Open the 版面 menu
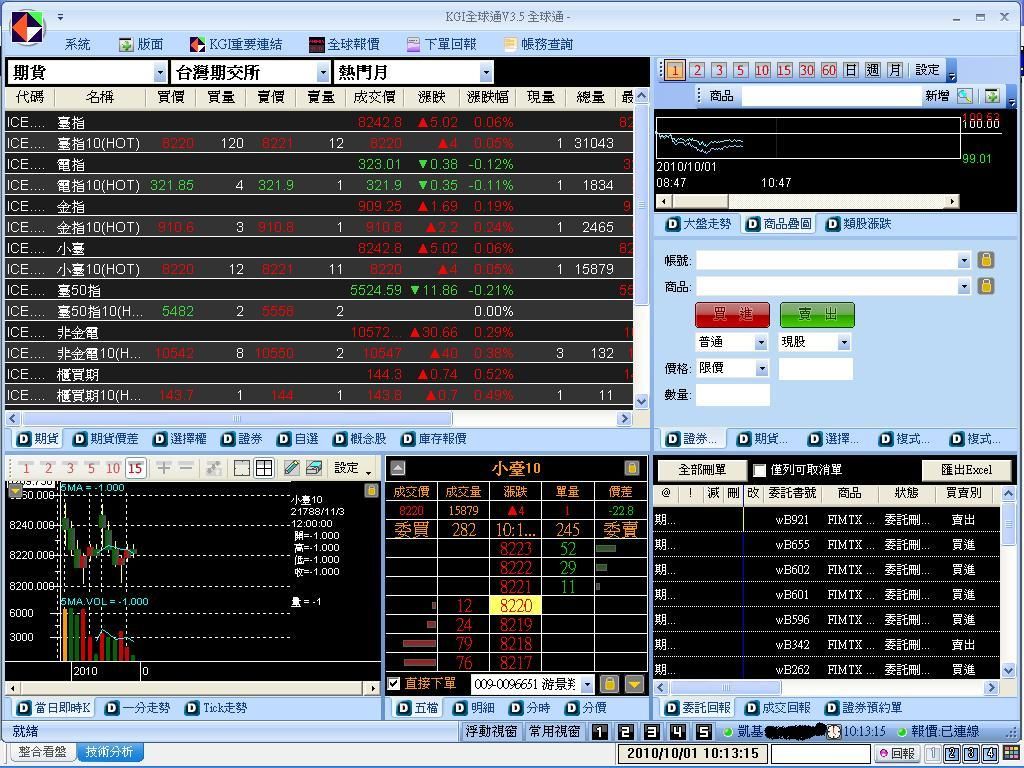 [x=141, y=44]
